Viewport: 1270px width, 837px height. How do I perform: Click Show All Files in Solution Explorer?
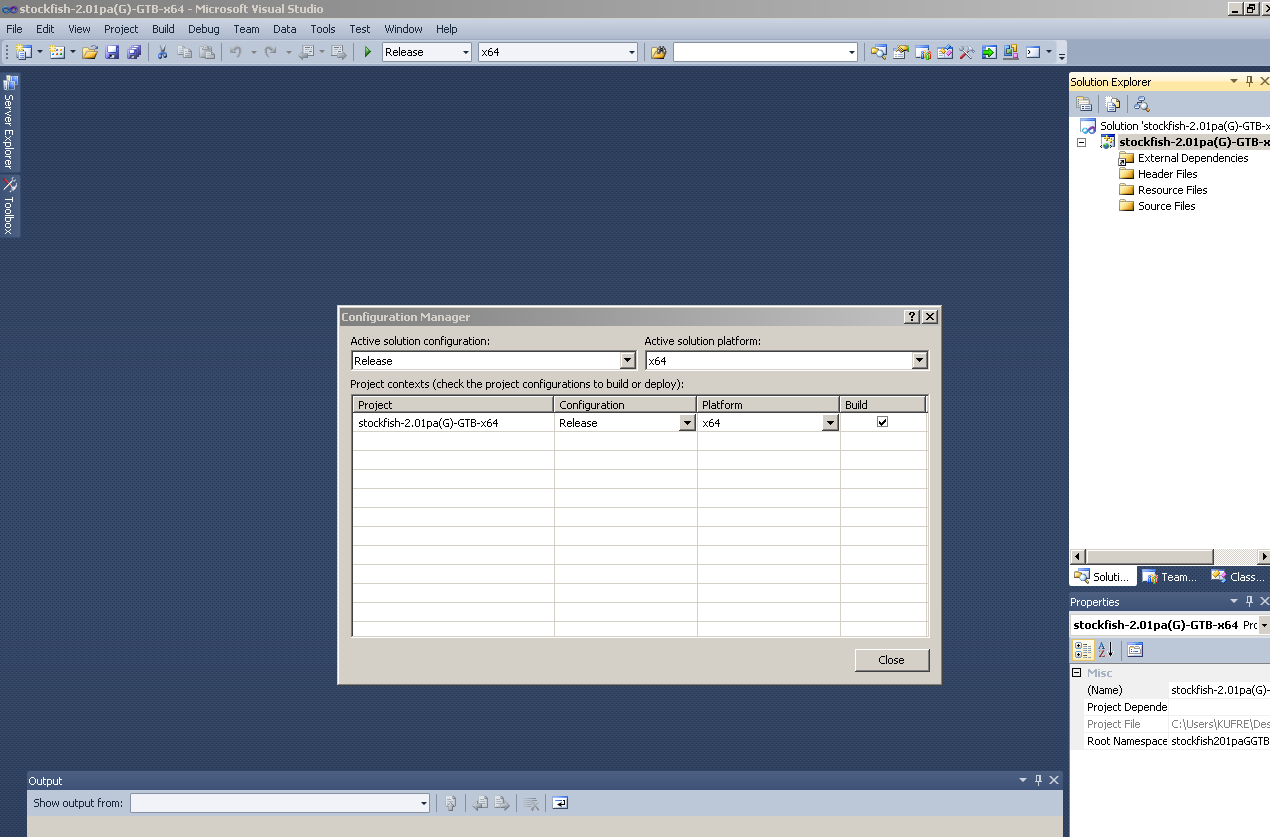click(x=1112, y=103)
